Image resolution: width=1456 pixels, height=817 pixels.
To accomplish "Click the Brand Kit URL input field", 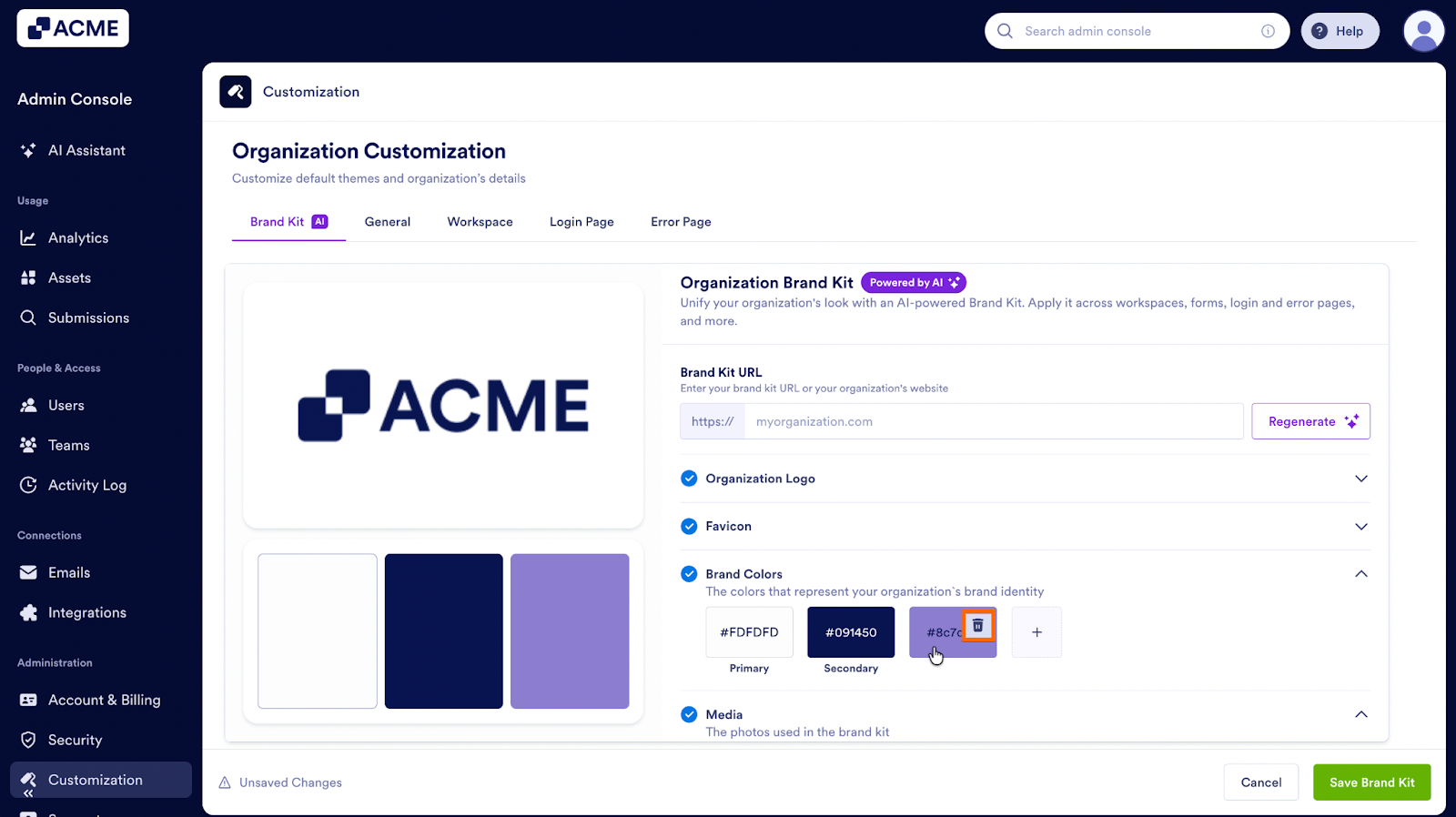I will pos(994,421).
